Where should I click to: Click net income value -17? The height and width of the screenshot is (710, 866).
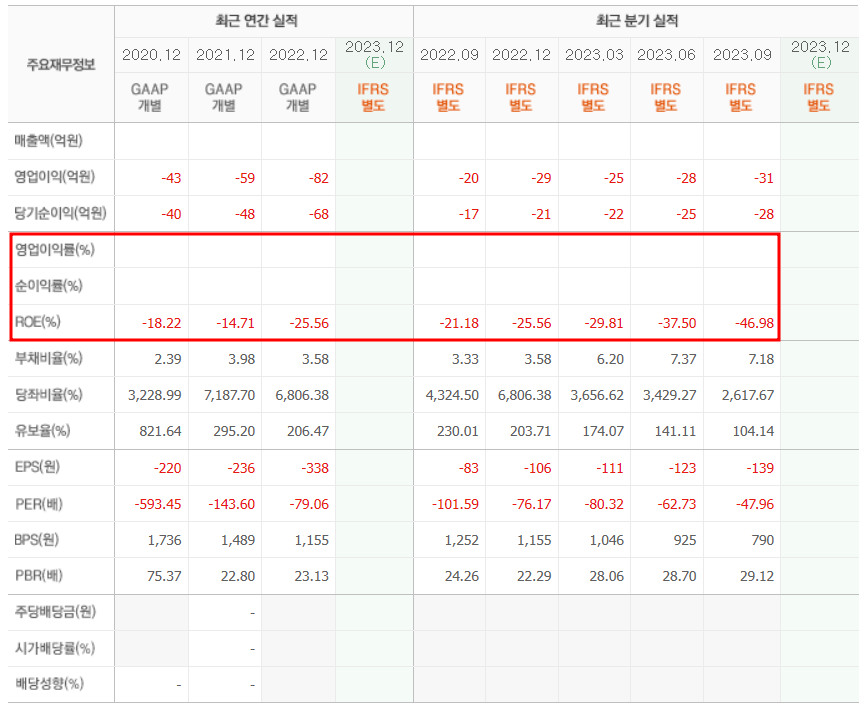pos(468,214)
